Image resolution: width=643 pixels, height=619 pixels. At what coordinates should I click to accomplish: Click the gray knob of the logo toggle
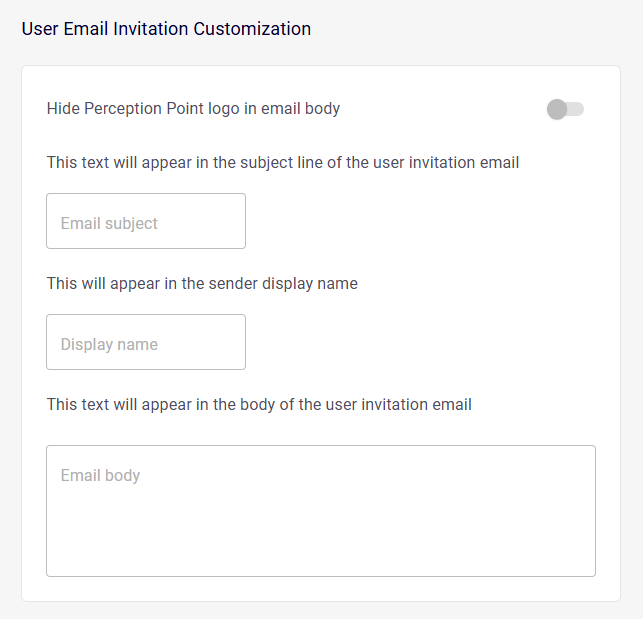click(x=557, y=109)
